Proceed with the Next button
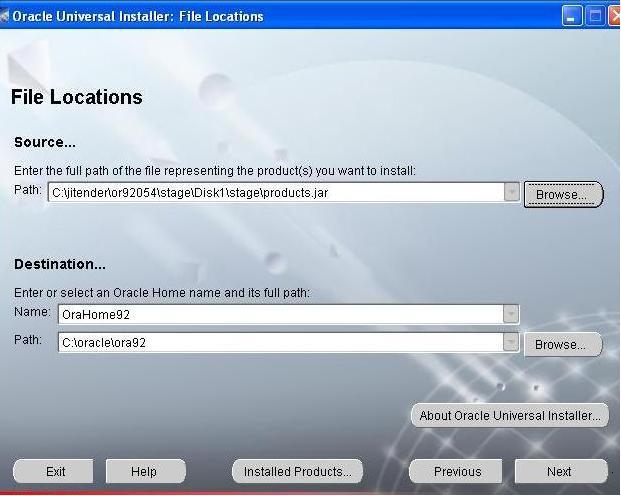 pyautogui.click(x=561, y=471)
